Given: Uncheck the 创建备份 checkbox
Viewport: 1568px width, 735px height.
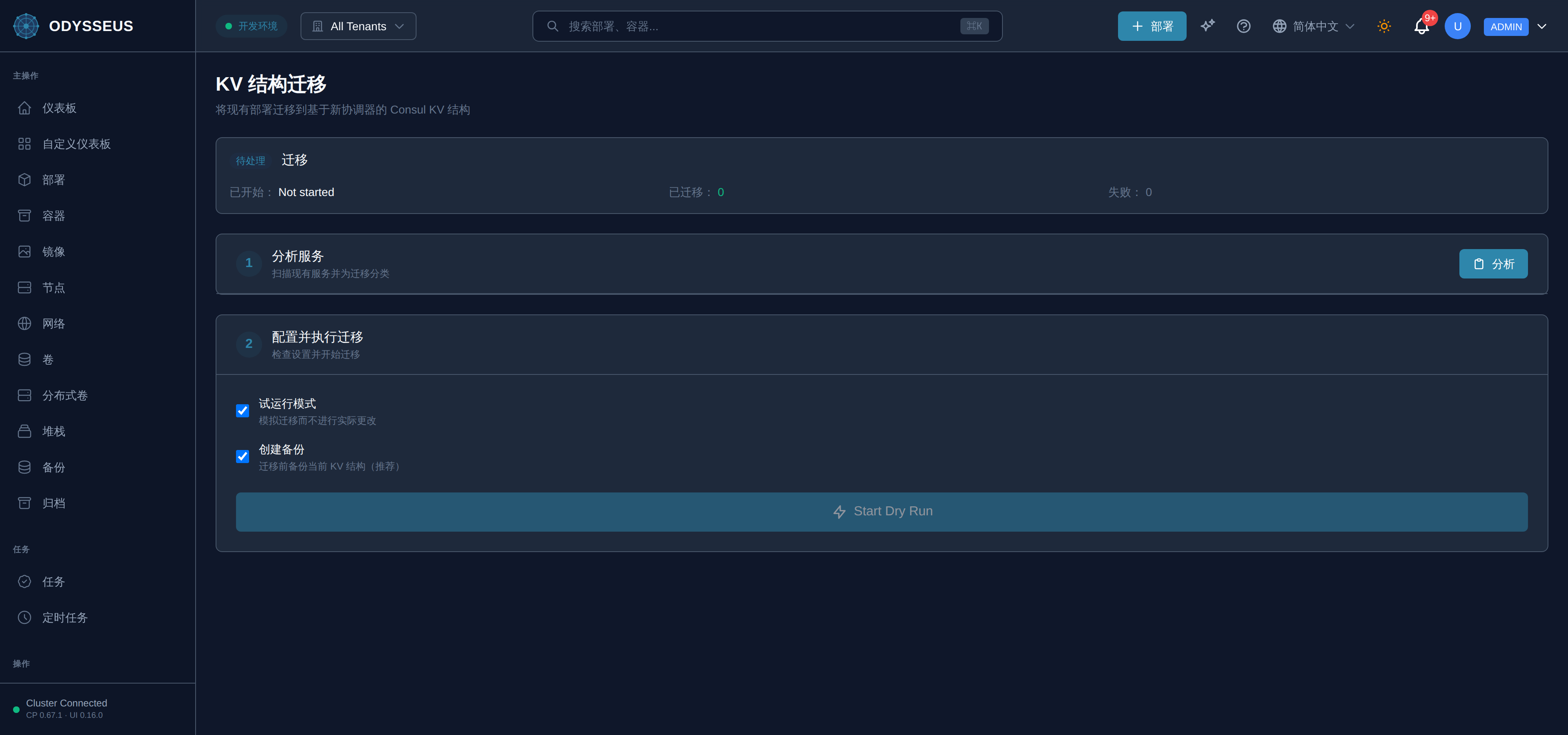Looking at the screenshot, I should point(242,457).
